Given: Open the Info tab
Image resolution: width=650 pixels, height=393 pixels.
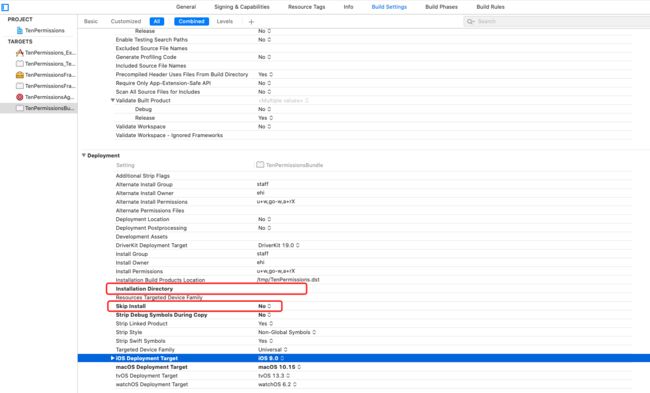Looking at the screenshot, I should coord(348,7).
